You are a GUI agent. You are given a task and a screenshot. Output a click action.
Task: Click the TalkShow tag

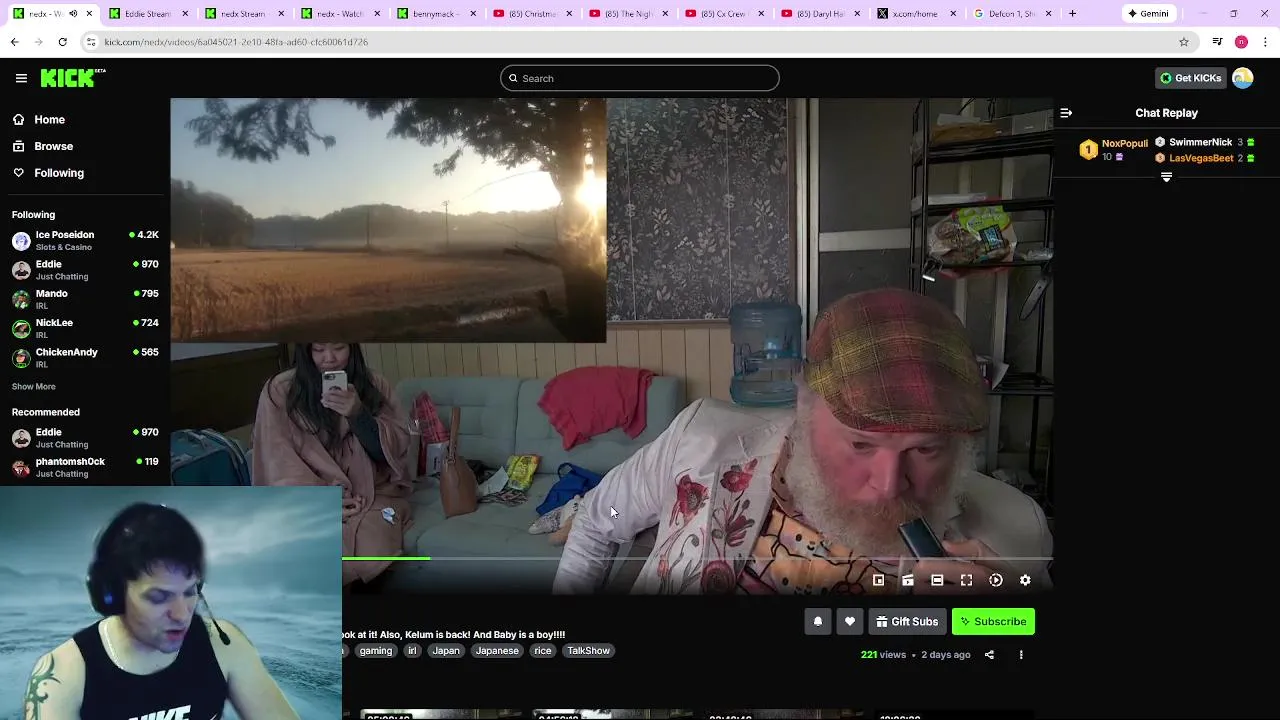pos(588,651)
